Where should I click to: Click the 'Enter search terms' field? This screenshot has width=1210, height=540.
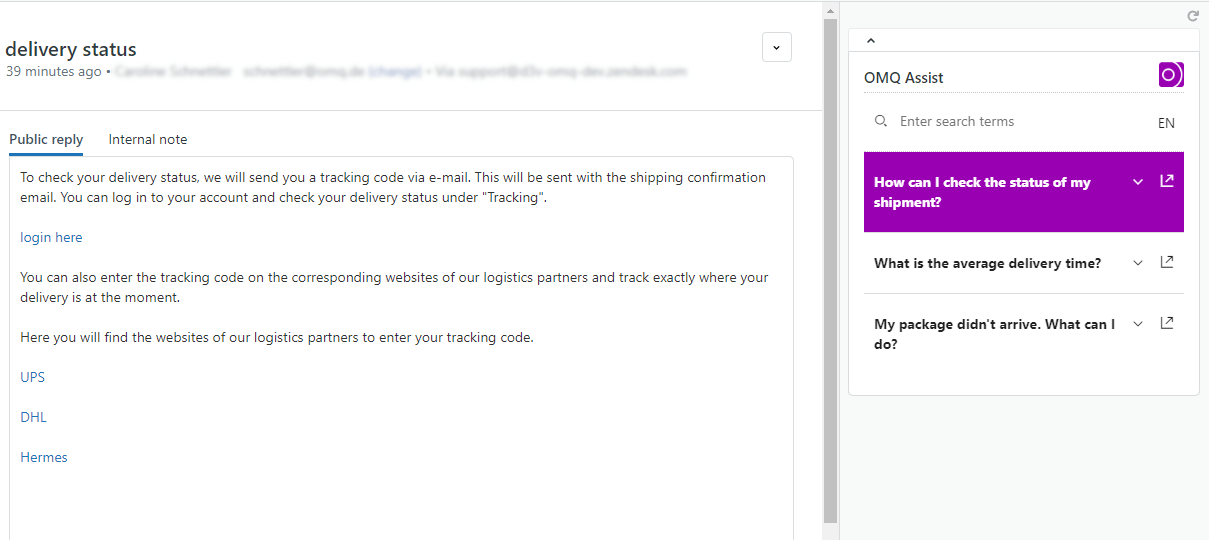(x=1010, y=122)
